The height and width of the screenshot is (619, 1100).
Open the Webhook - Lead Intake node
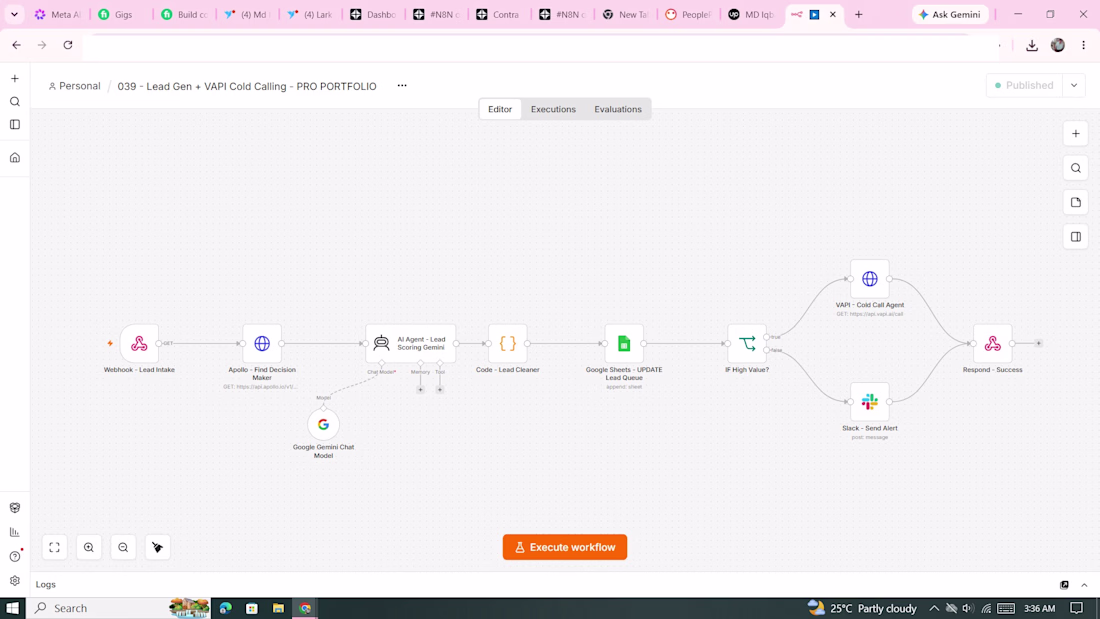tap(139, 343)
